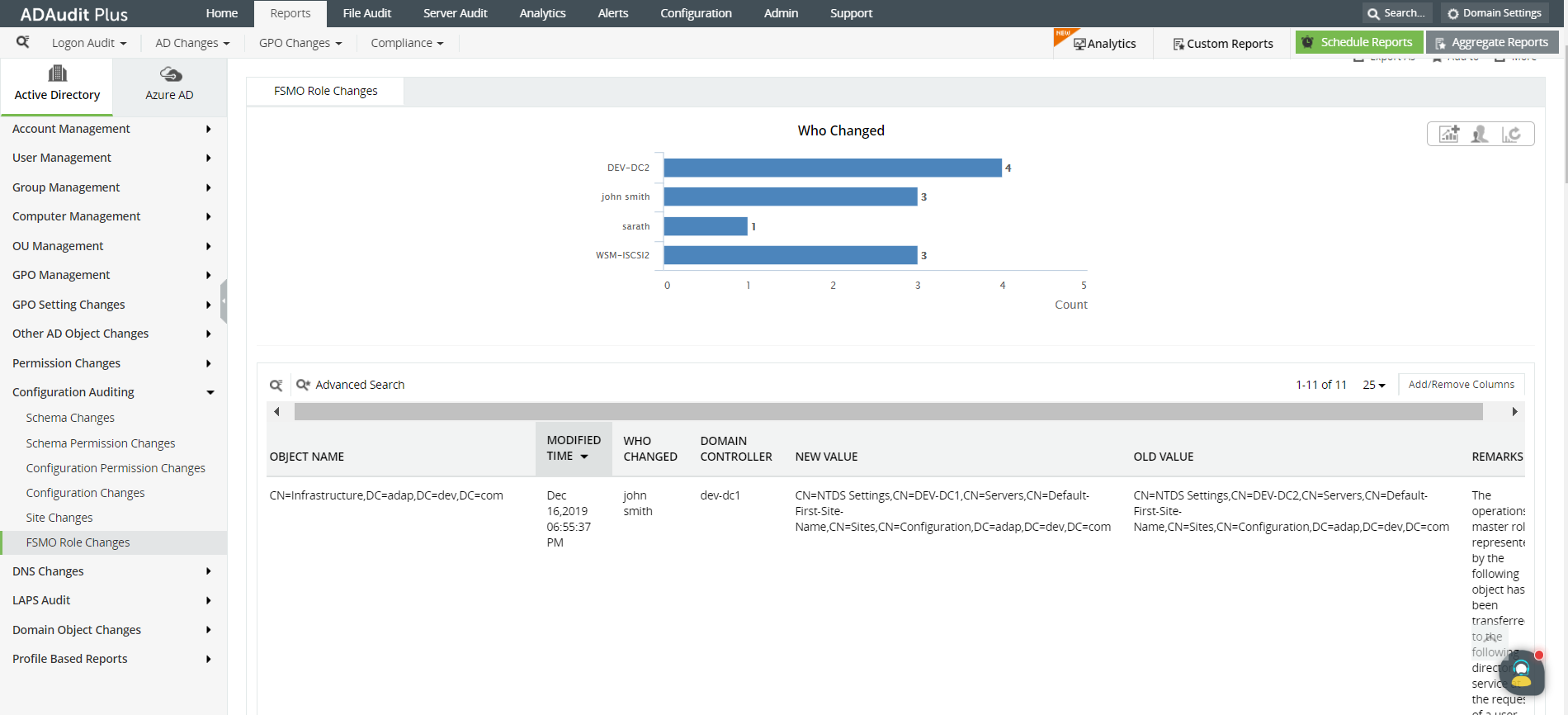The image size is (1568, 715).
Task: Collapse the left sidebar panel handle
Action: tap(223, 301)
